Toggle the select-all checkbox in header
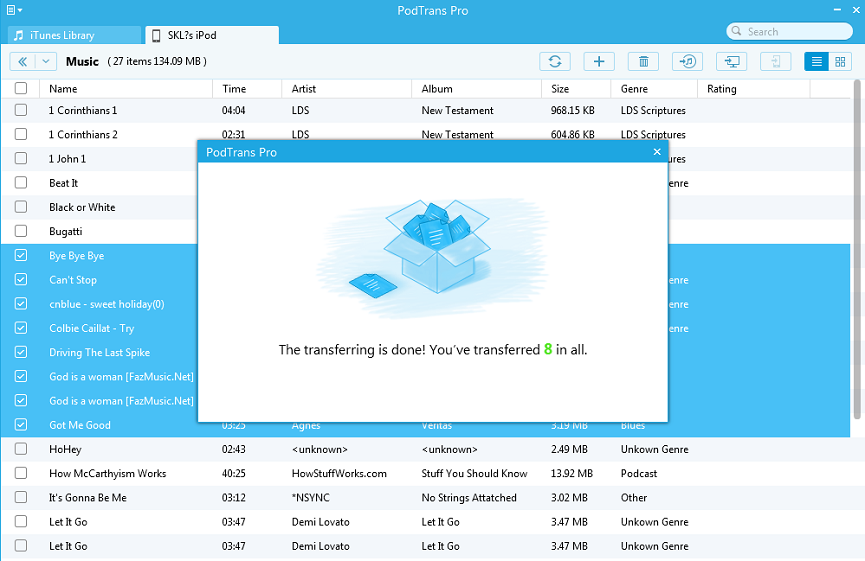The width and height of the screenshot is (865, 561). click(x=21, y=89)
